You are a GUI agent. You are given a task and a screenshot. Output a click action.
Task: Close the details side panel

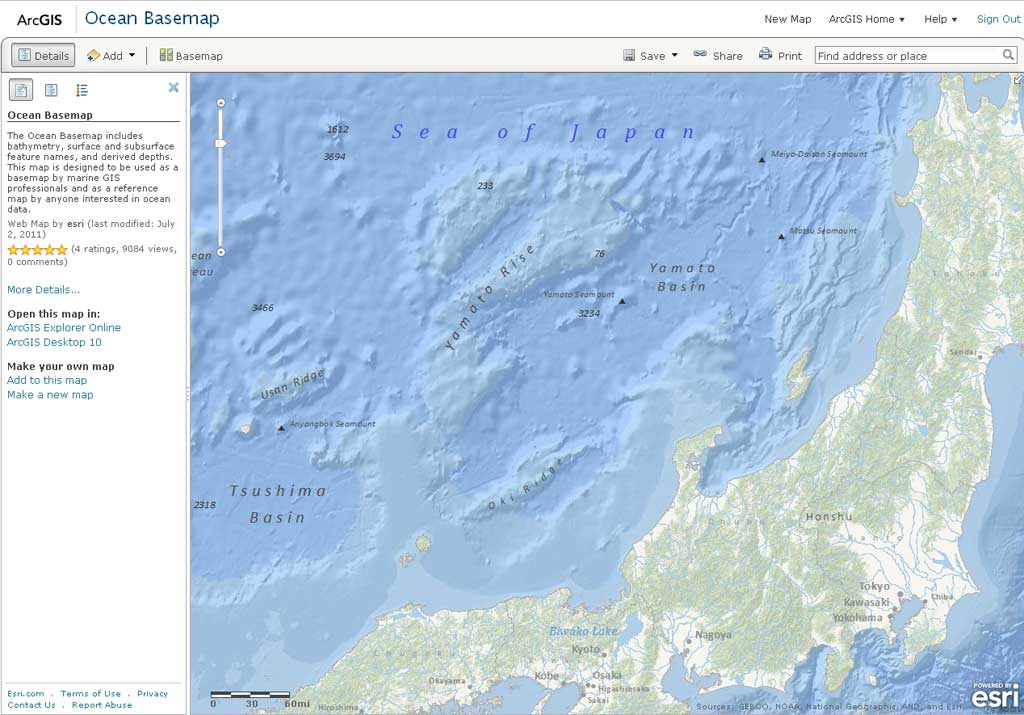coord(173,87)
